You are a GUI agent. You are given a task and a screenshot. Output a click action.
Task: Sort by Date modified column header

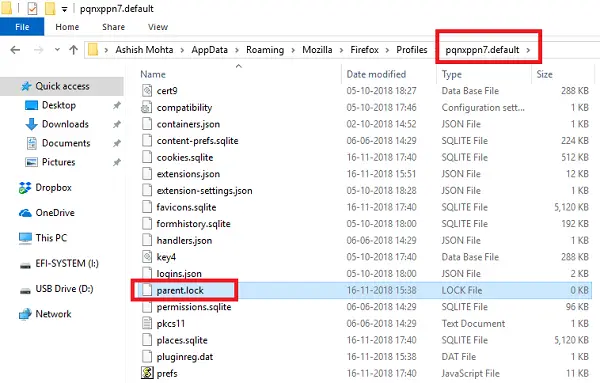376,74
